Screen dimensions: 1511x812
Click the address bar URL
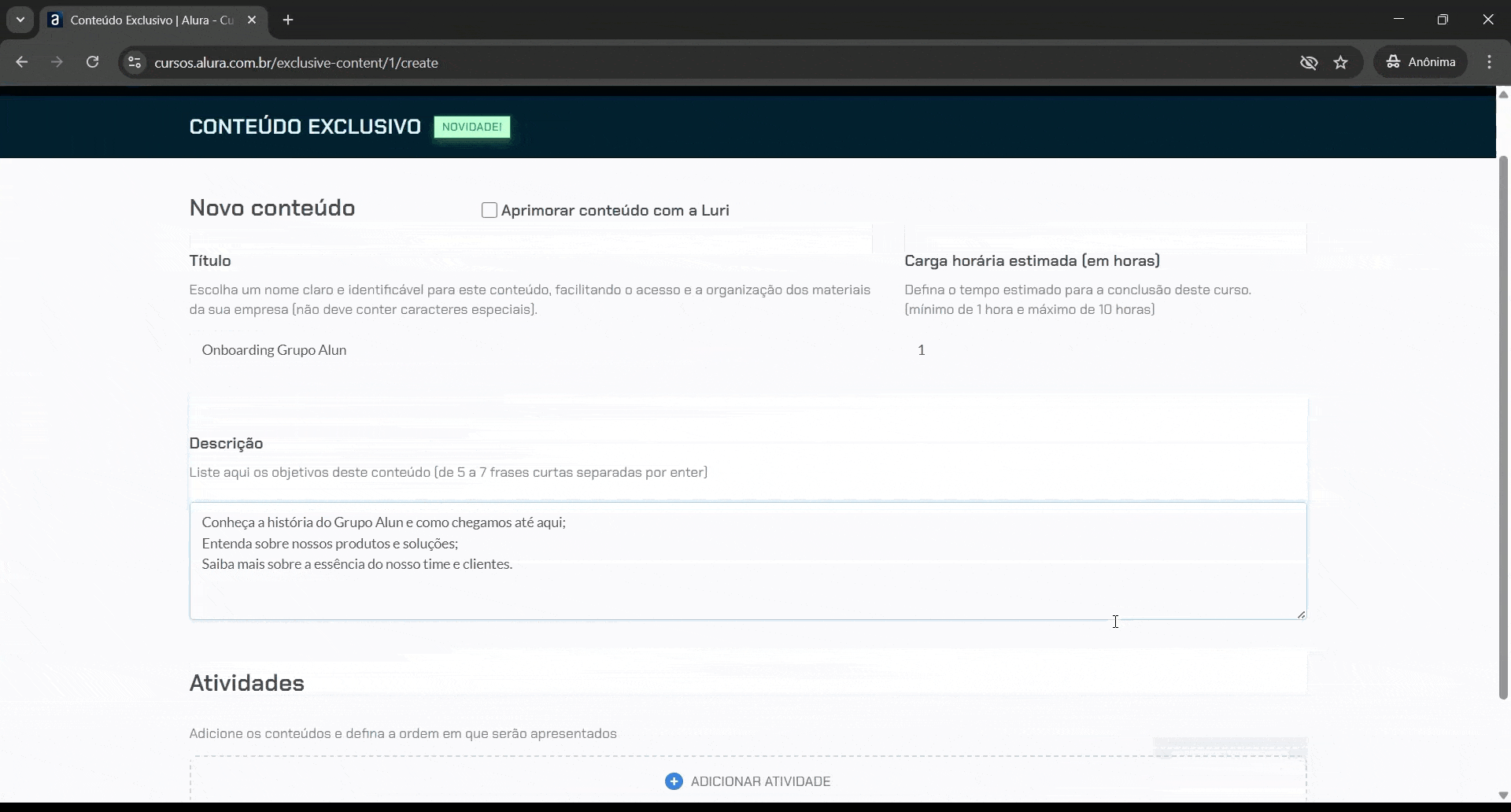coord(296,63)
